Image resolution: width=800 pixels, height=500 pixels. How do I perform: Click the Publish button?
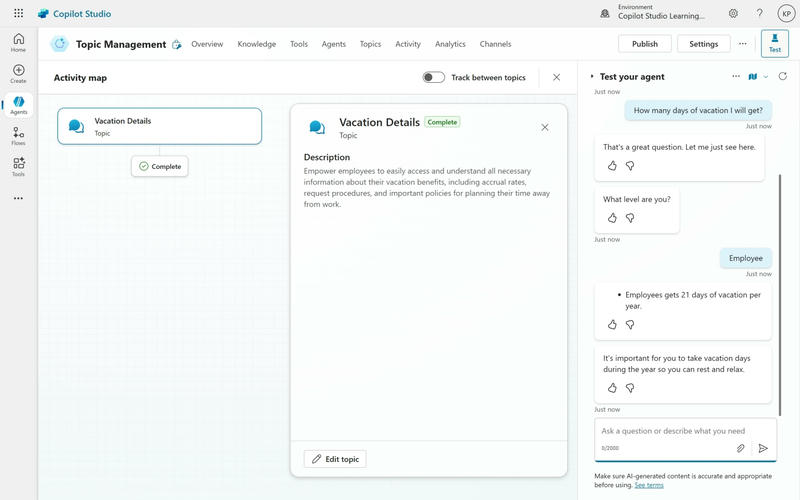[645, 44]
